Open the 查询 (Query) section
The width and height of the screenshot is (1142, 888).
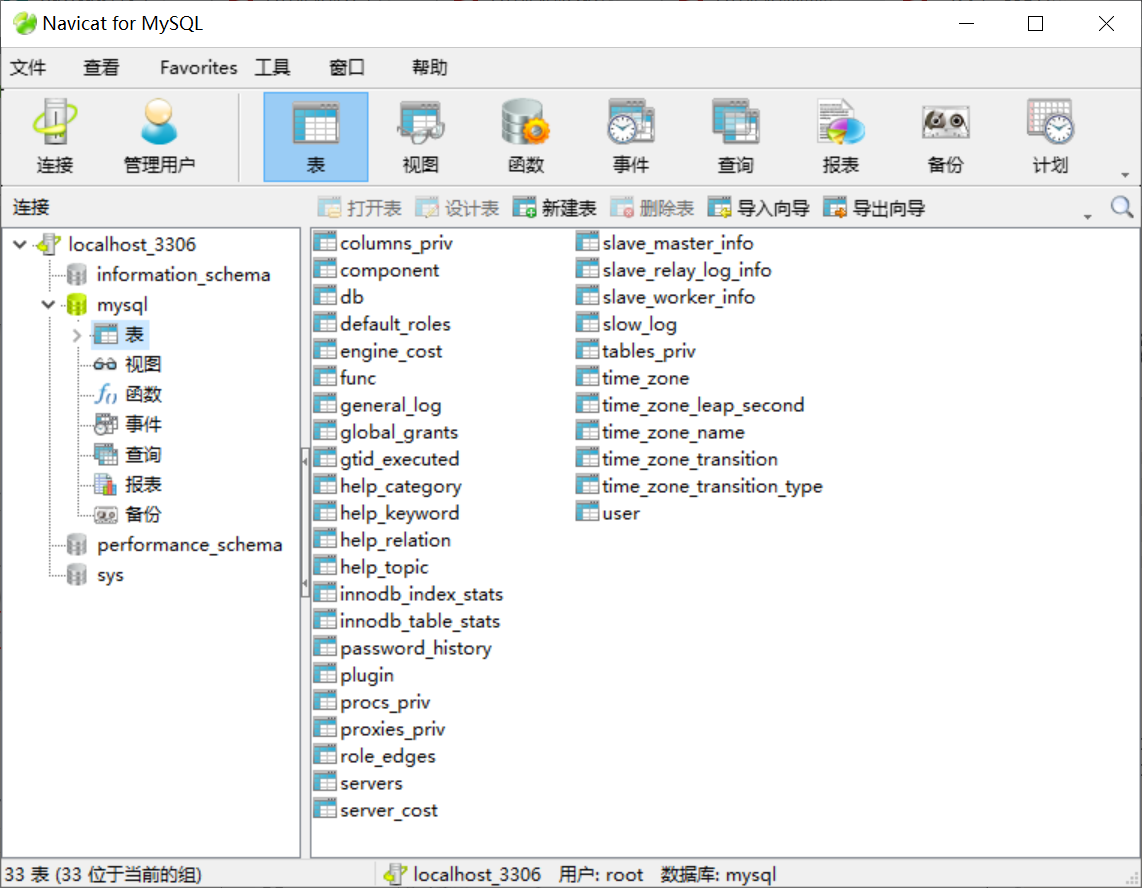(735, 135)
